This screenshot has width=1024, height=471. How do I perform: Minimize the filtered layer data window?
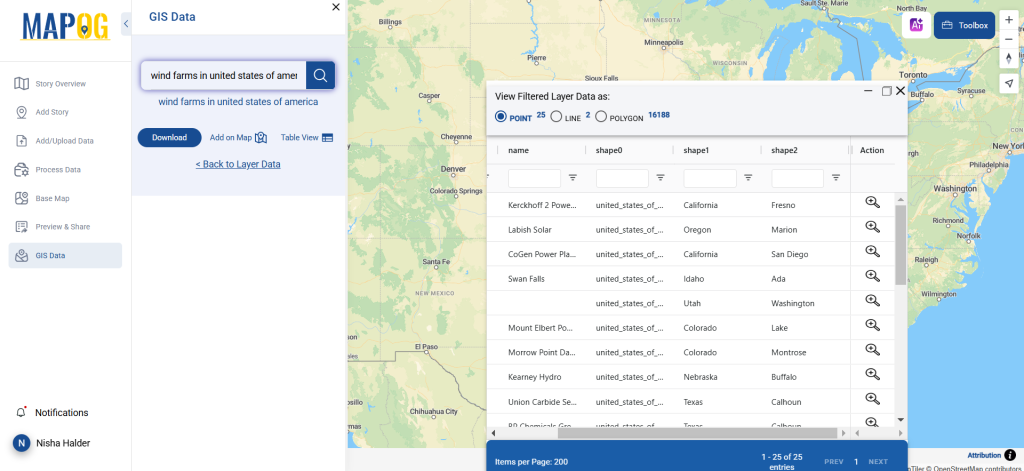[868, 91]
